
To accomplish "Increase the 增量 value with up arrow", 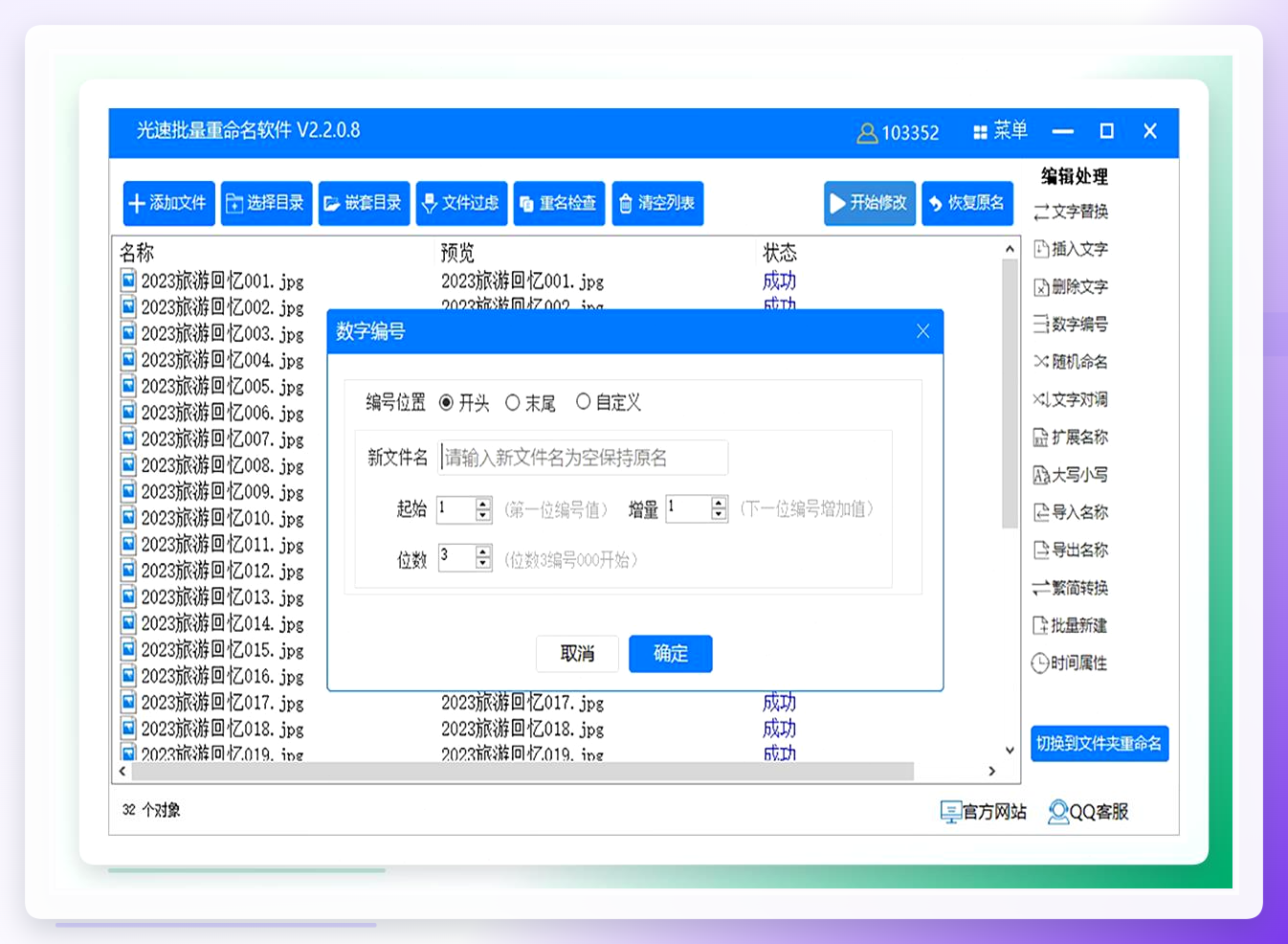I will point(719,504).
